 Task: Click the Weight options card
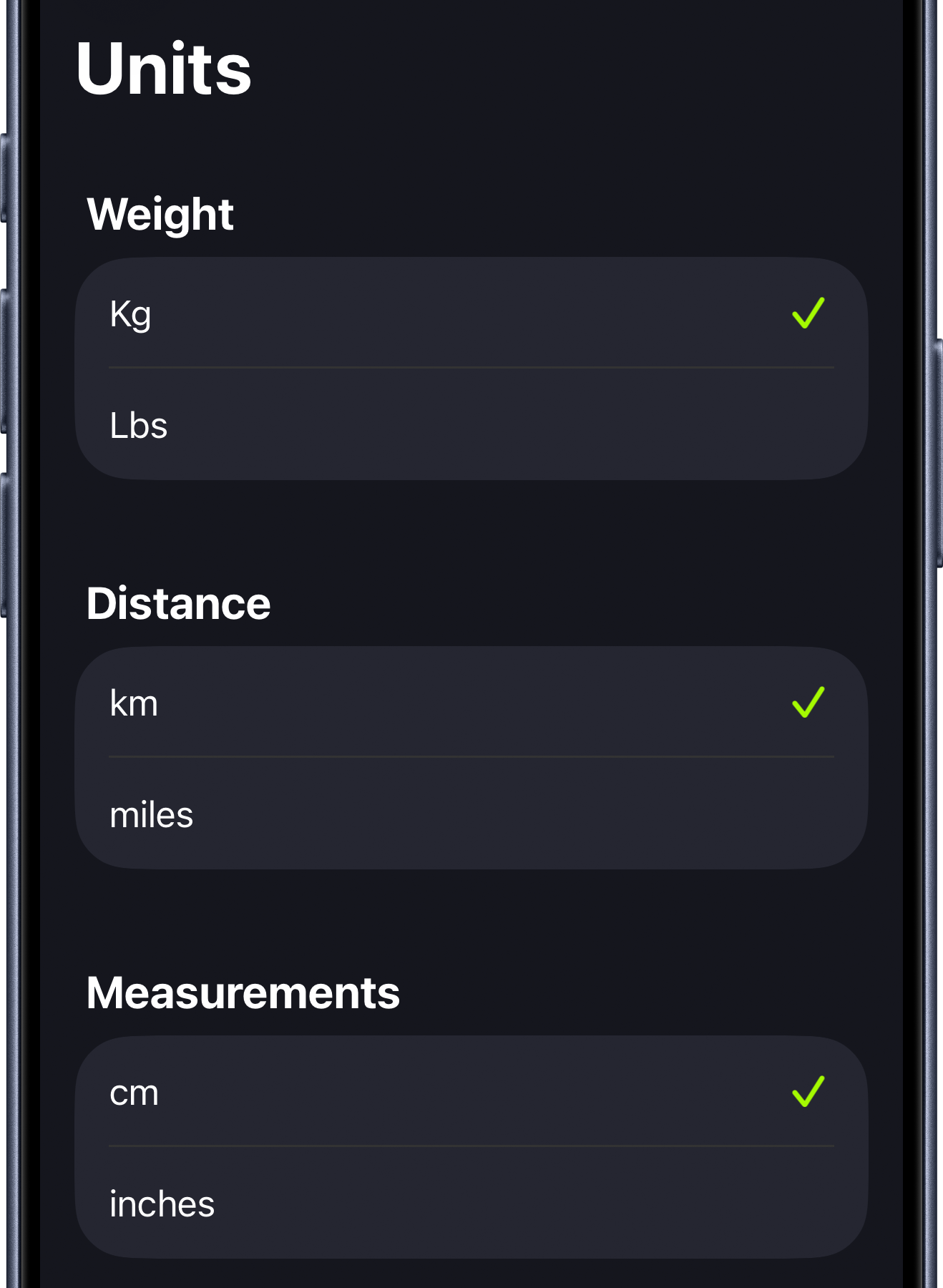click(x=471, y=366)
